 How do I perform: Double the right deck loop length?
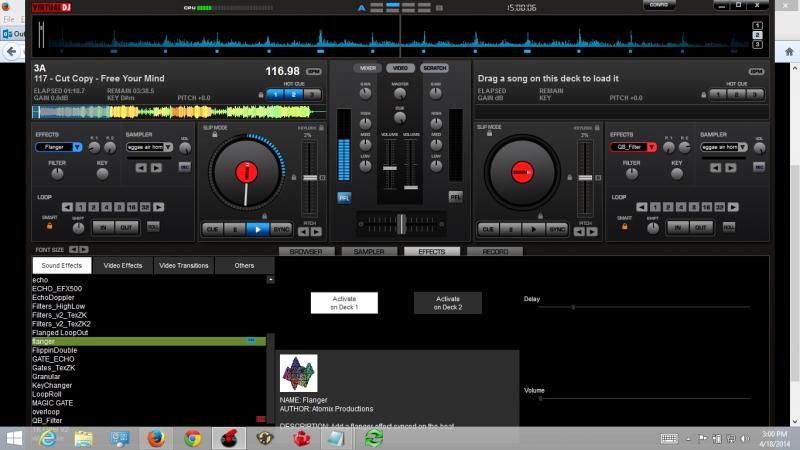[733, 207]
